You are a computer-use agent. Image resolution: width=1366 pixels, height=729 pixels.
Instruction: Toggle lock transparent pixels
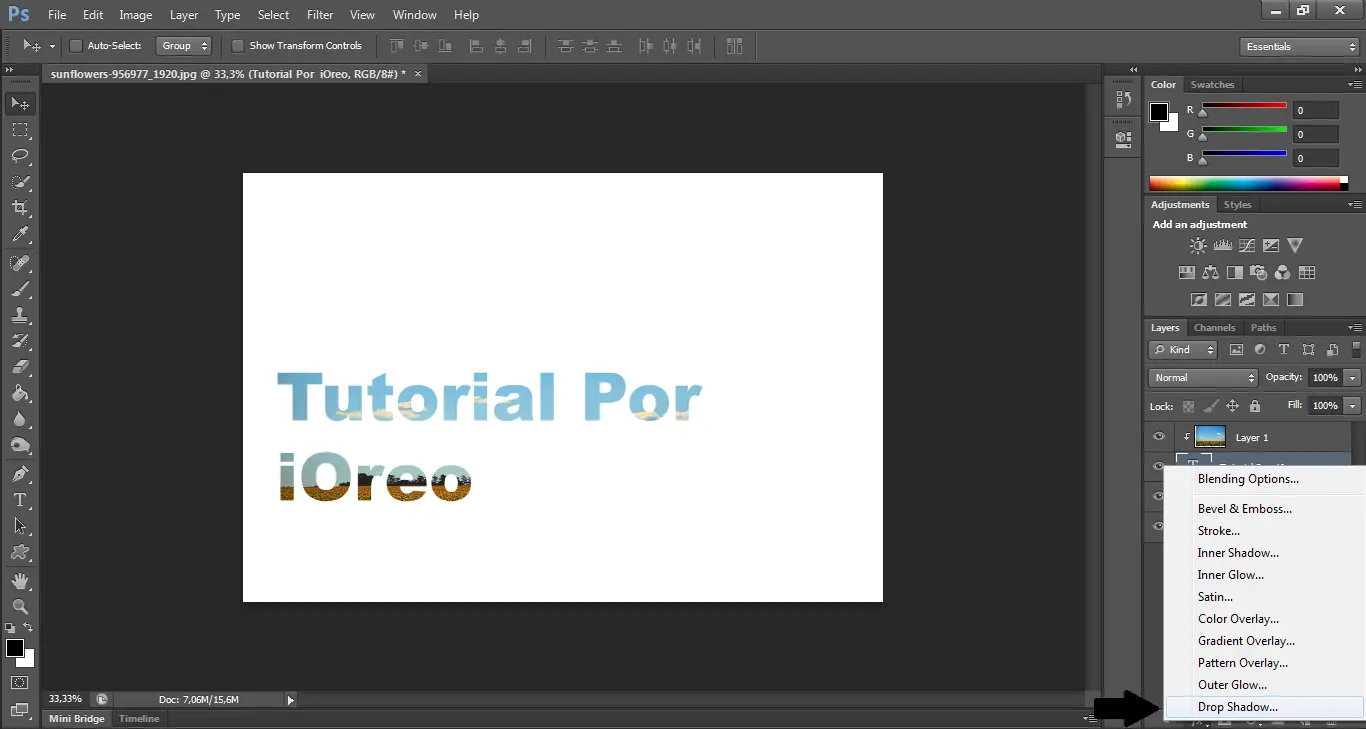1188,406
